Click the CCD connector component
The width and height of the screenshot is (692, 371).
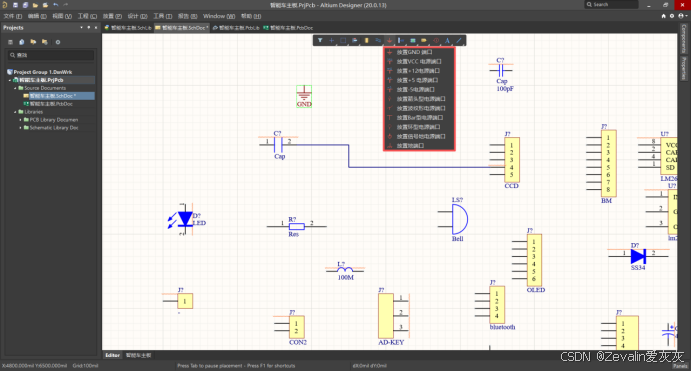tap(512, 160)
